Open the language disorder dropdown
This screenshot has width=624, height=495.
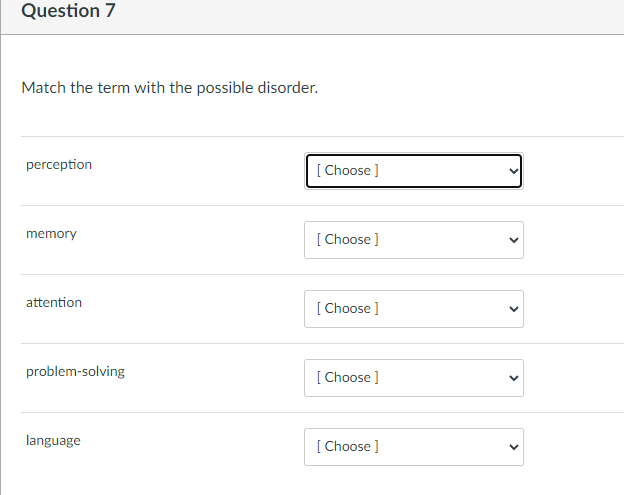pos(413,447)
